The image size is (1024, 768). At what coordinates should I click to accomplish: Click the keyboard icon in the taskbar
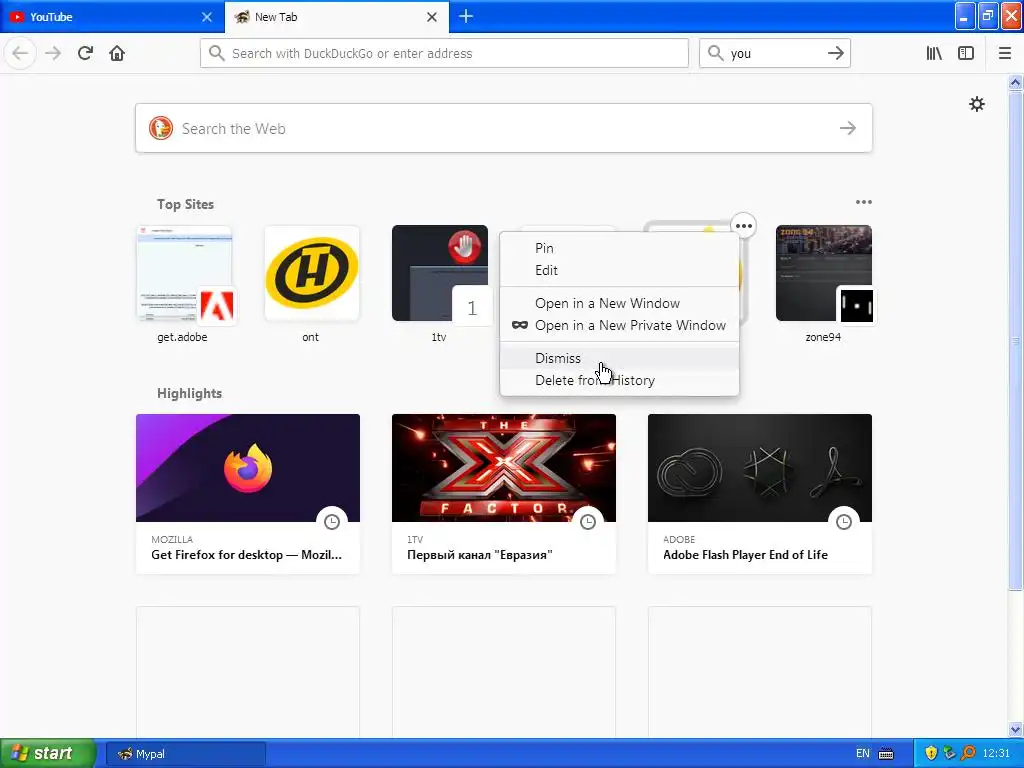(886, 754)
